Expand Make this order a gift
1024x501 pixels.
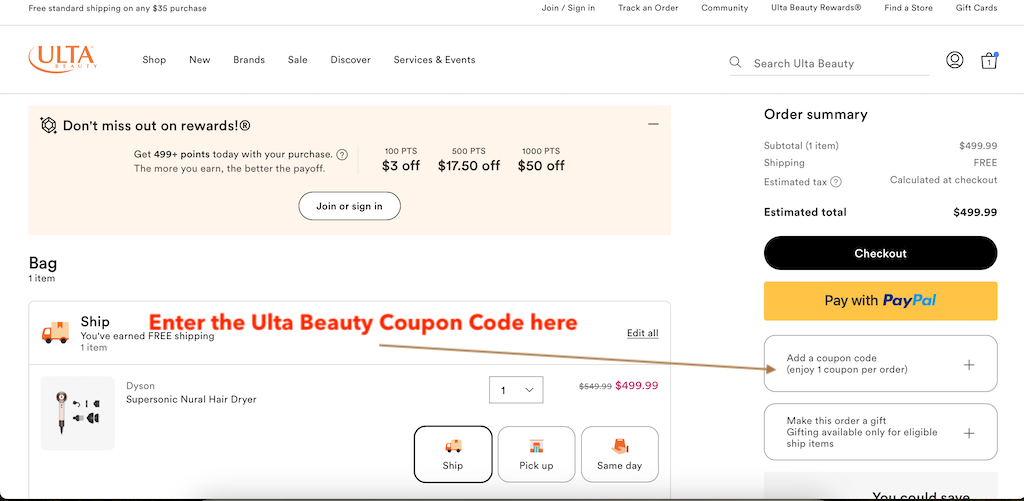coord(968,433)
